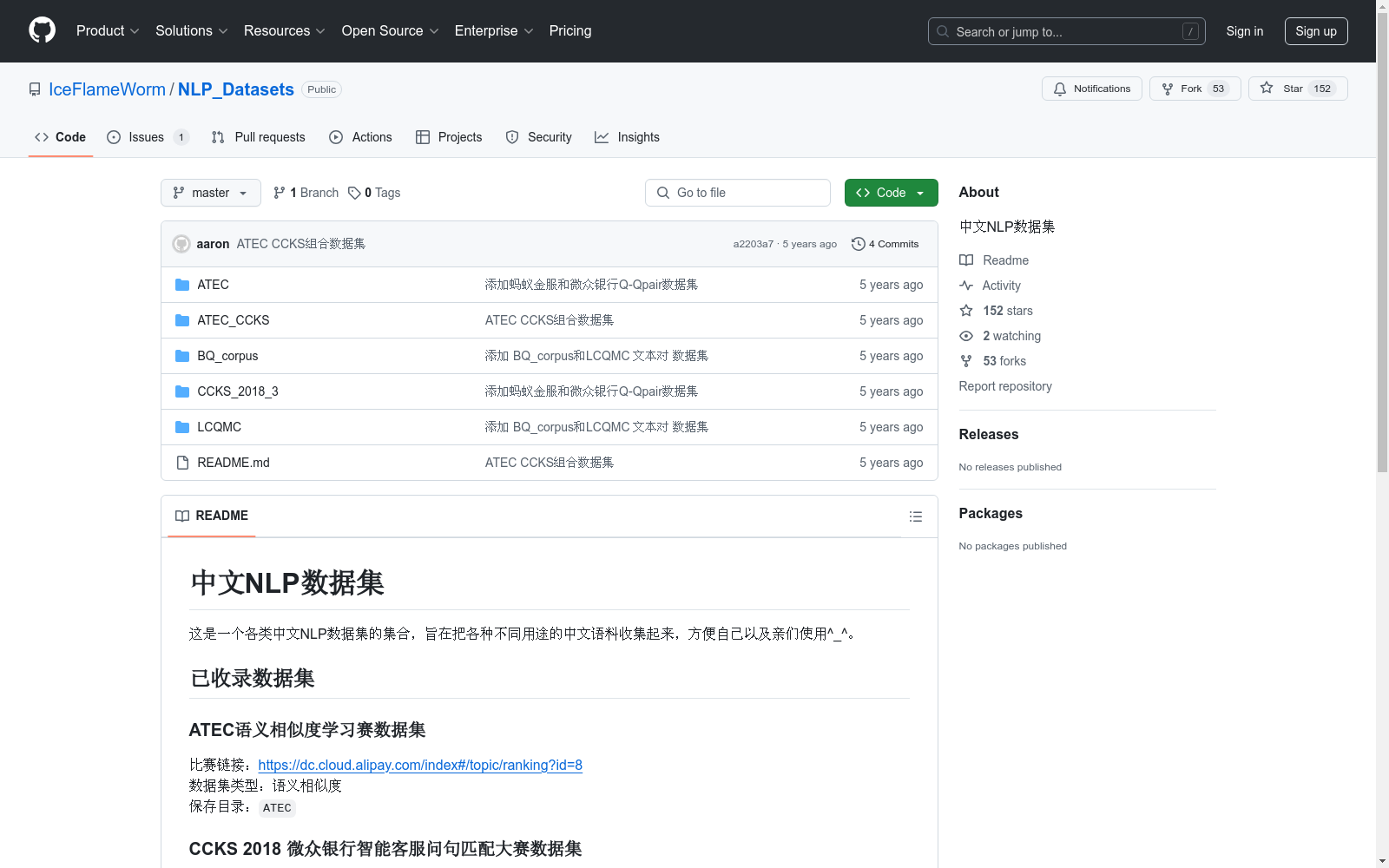Viewport: 1389px width, 868px height.
Task: Open the GitHub home logo
Action: [x=42, y=30]
